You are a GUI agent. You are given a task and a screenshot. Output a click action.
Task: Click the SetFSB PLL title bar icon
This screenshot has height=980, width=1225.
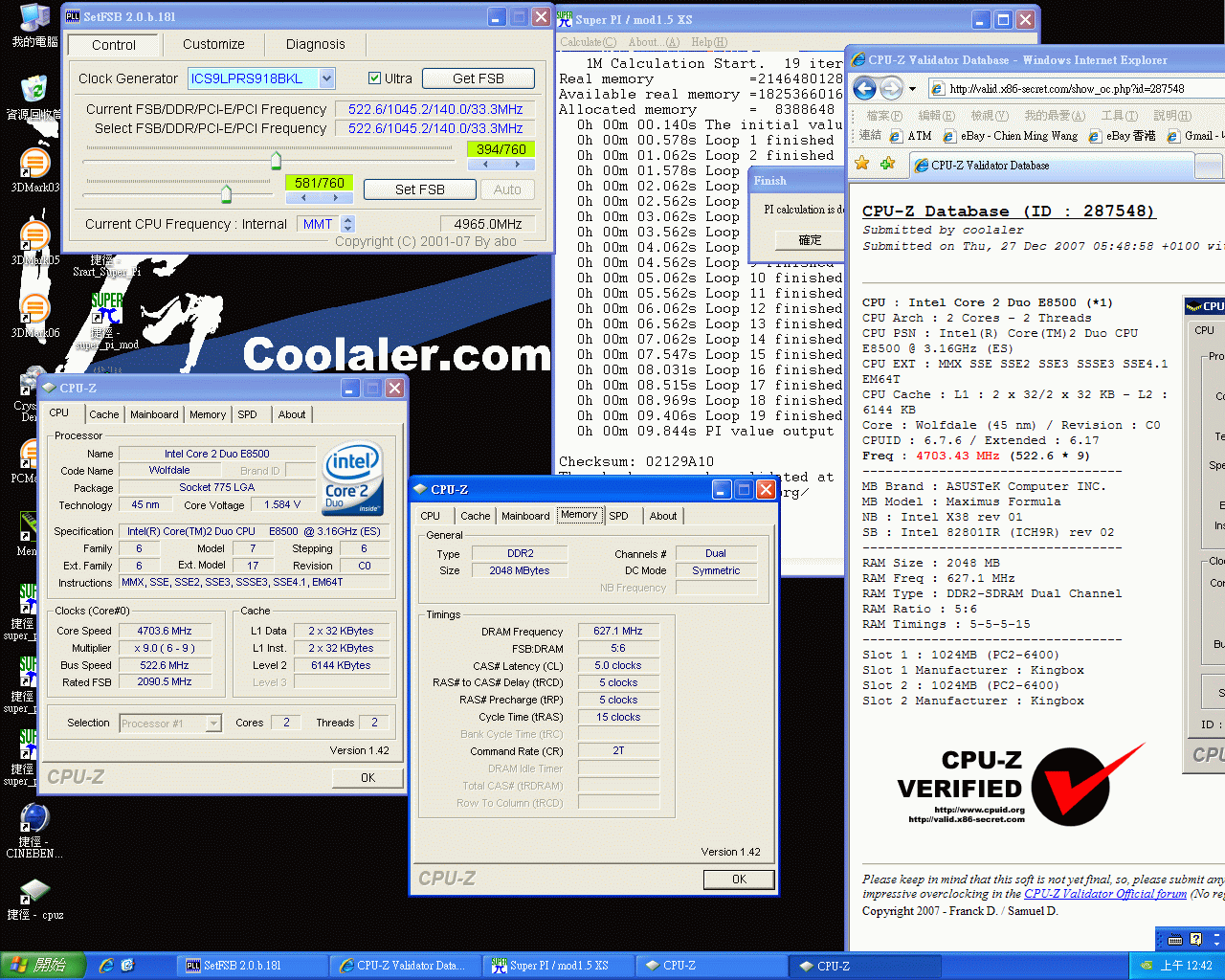click(73, 17)
